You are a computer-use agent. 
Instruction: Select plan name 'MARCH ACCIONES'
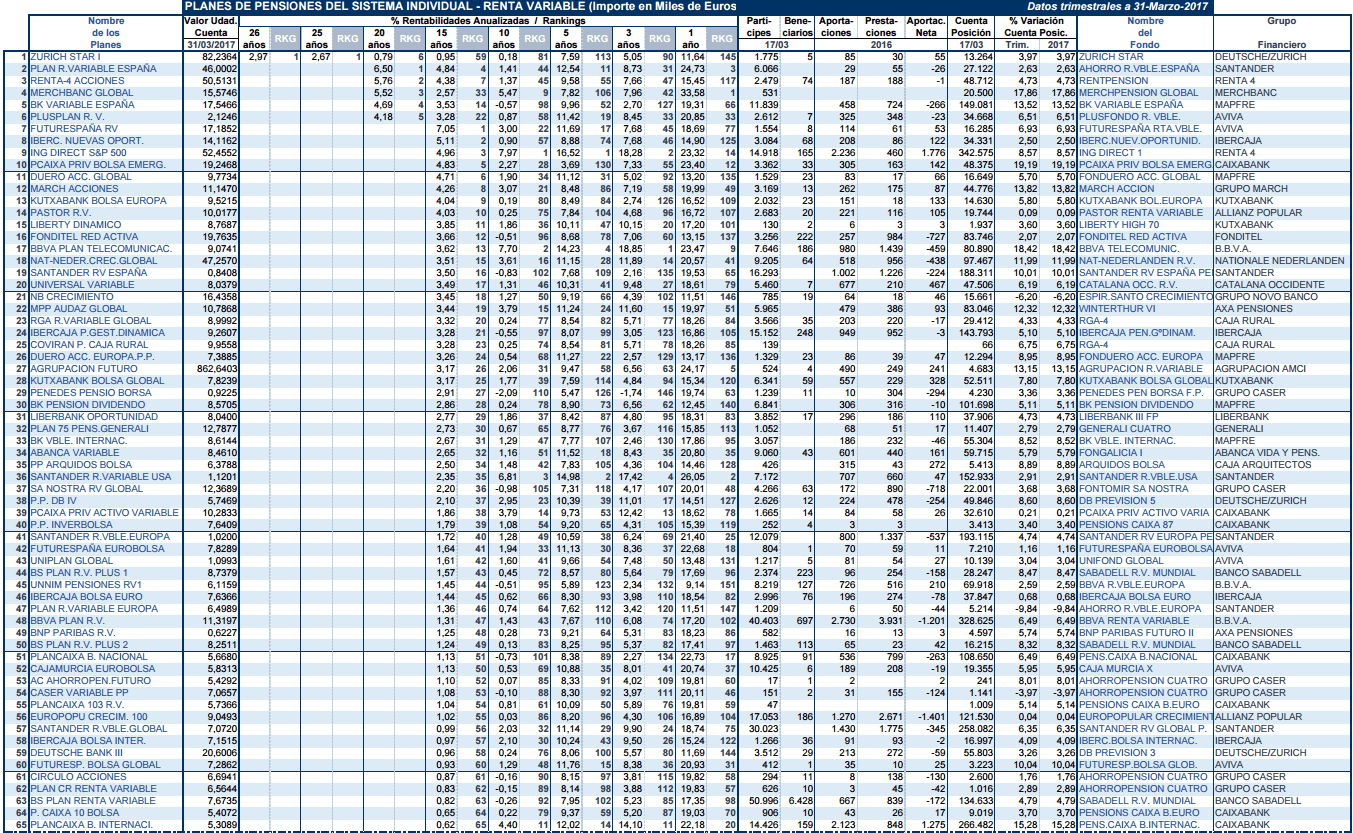[x=74, y=189]
